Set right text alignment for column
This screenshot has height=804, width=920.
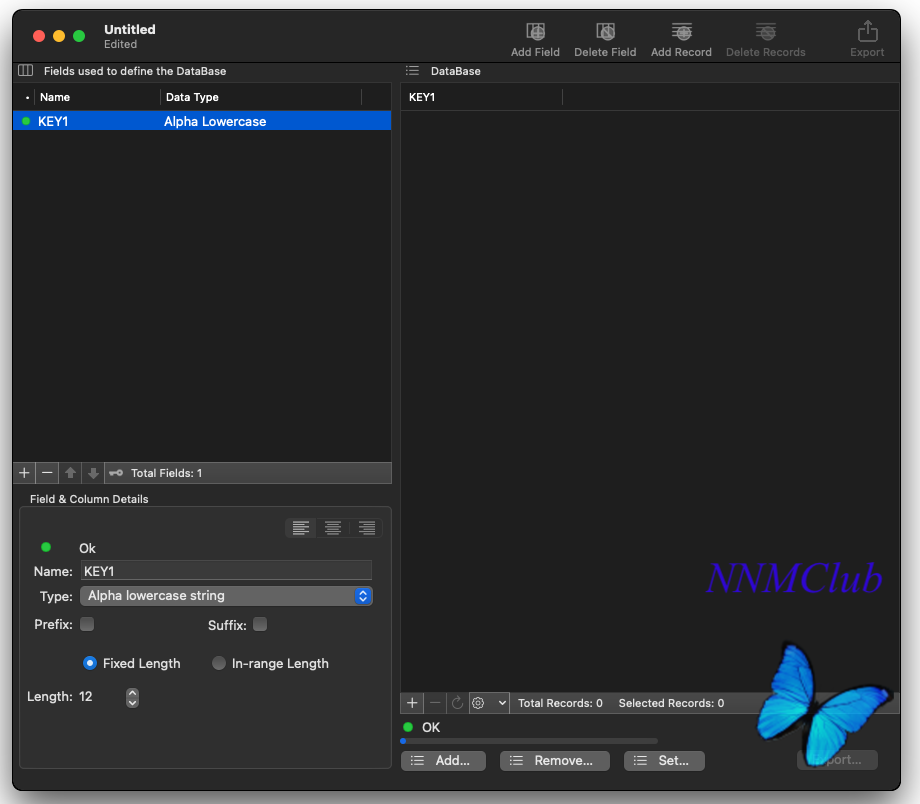[x=367, y=528]
